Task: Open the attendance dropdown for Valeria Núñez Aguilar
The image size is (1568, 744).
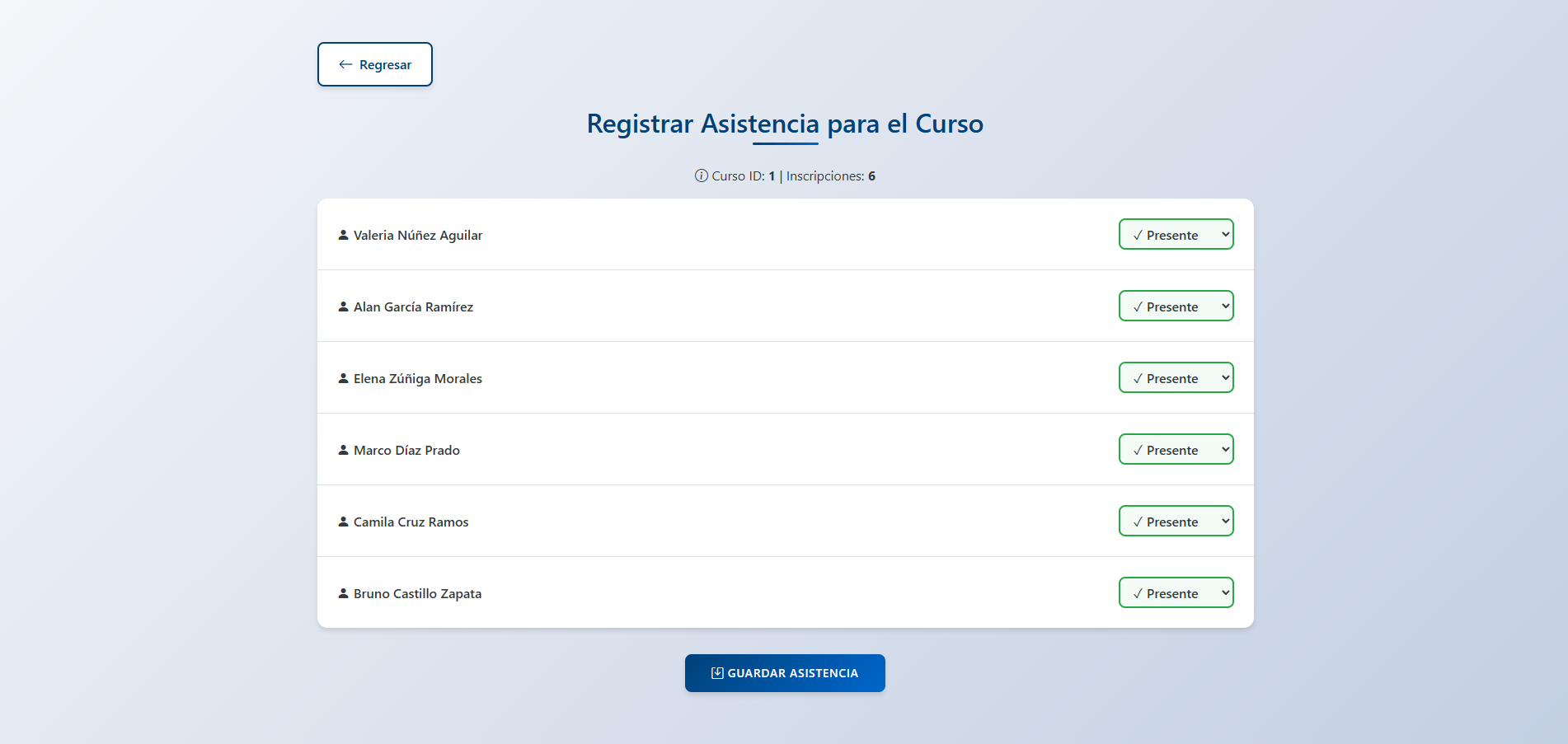Action: pyautogui.click(x=1176, y=234)
